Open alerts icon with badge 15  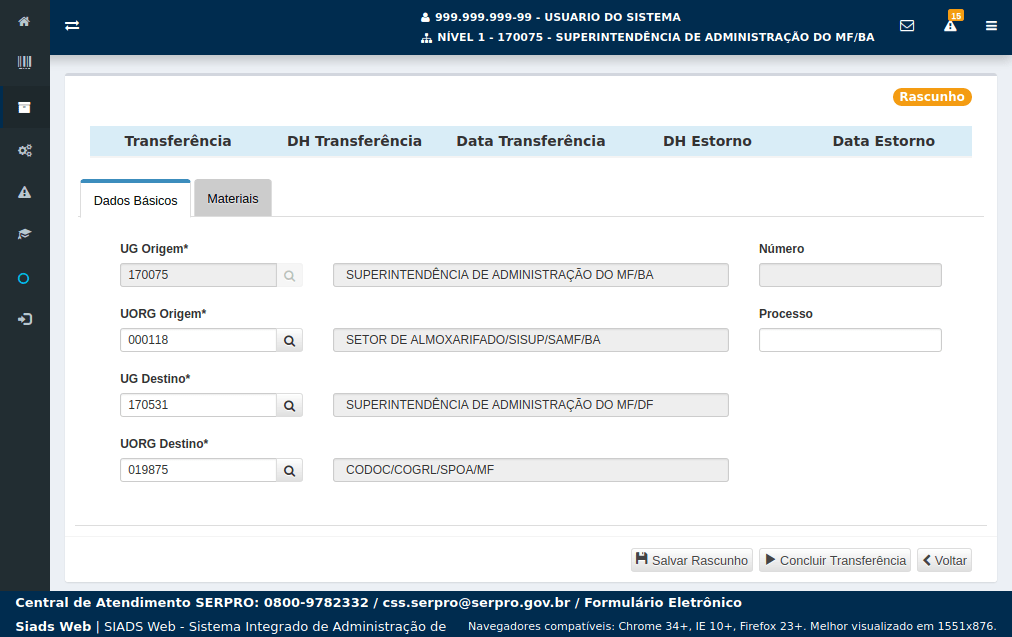pos(951,23)
